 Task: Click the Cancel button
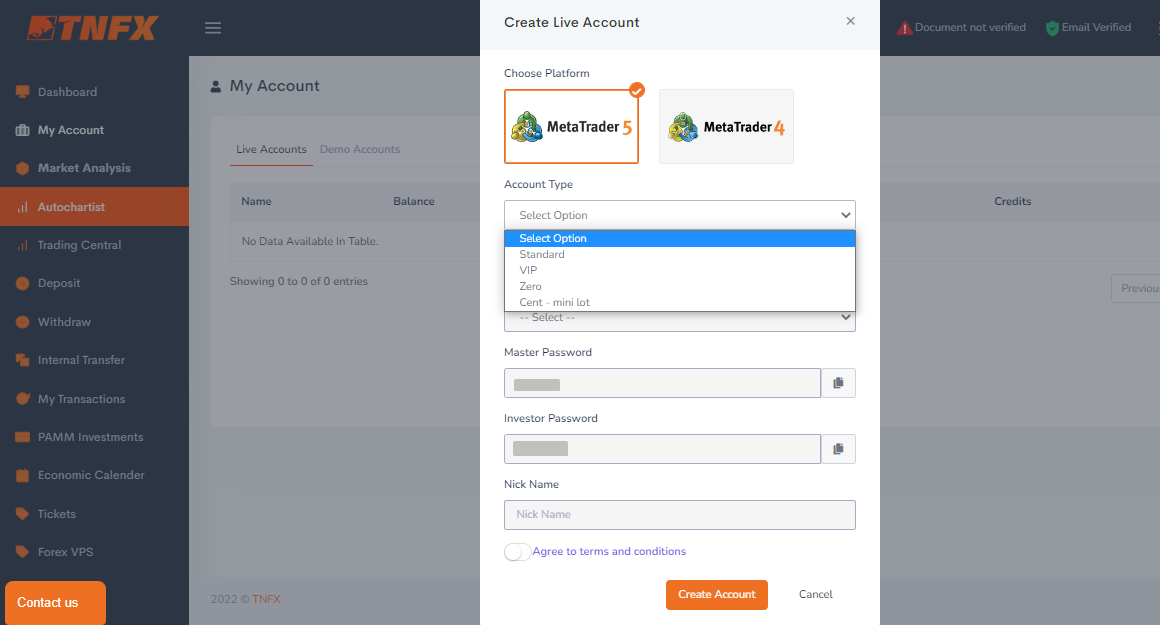click(815, 595)
